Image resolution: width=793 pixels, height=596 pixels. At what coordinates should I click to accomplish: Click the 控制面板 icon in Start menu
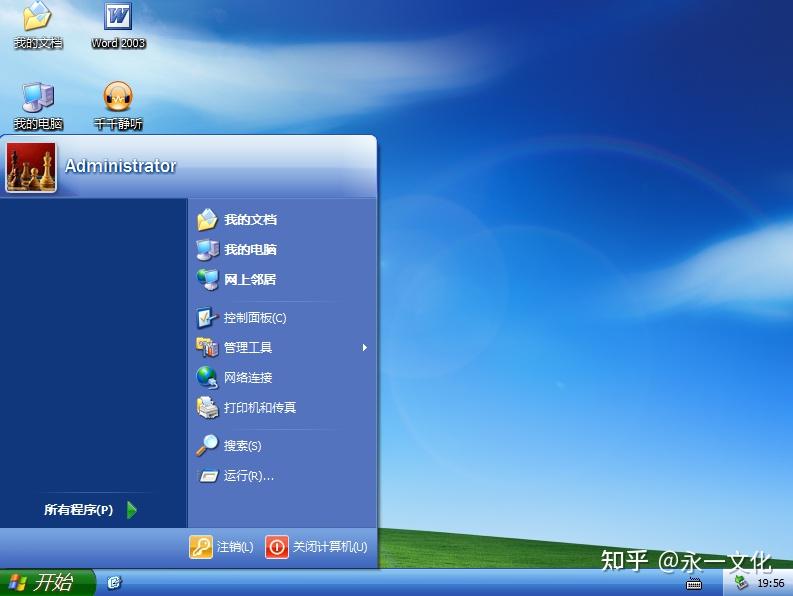pos(207,318)
